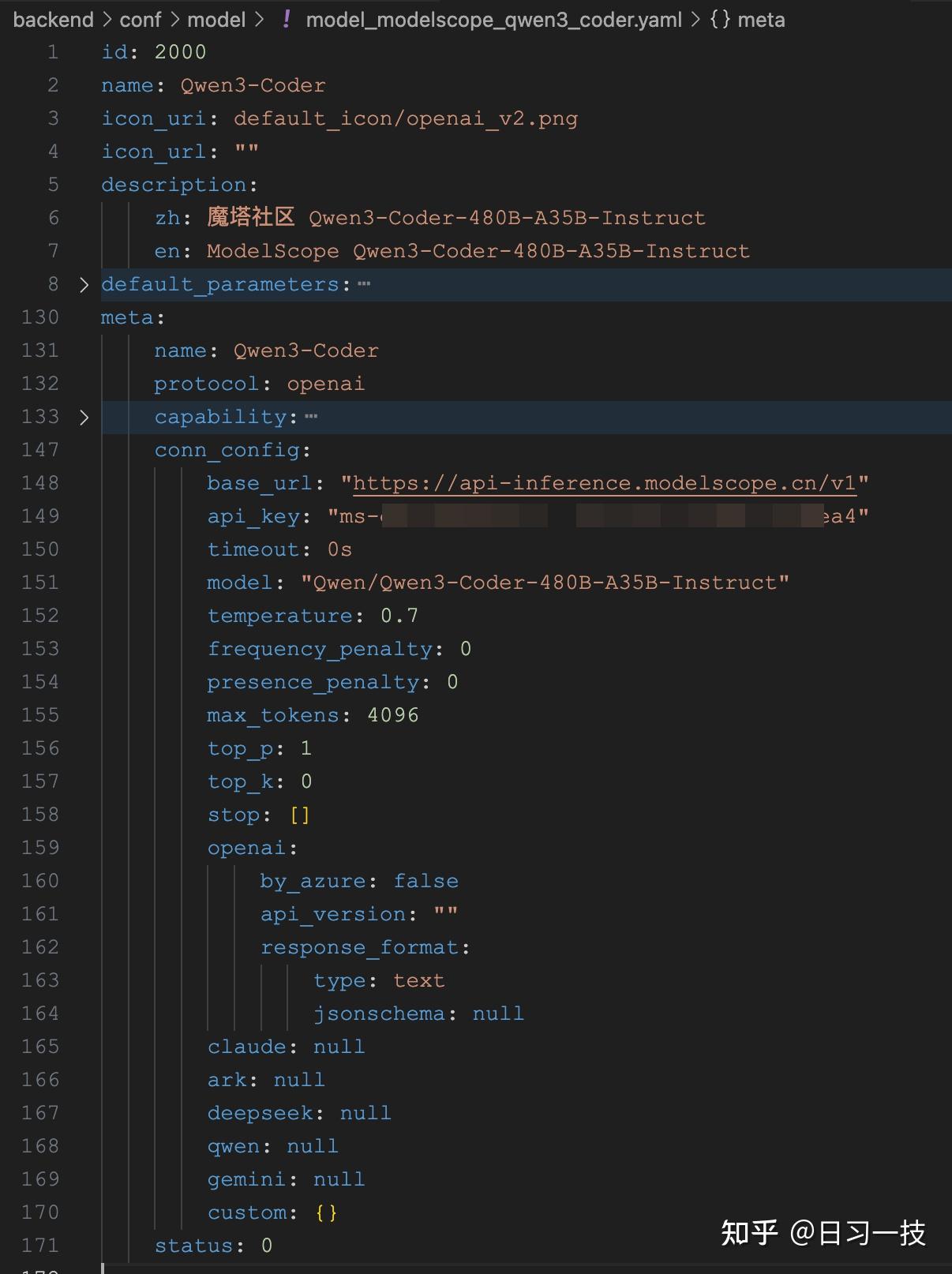This screenshot has height=1274, width=952.
Task: Click the folded ellipsis after capability
Action: coord(311,417)
